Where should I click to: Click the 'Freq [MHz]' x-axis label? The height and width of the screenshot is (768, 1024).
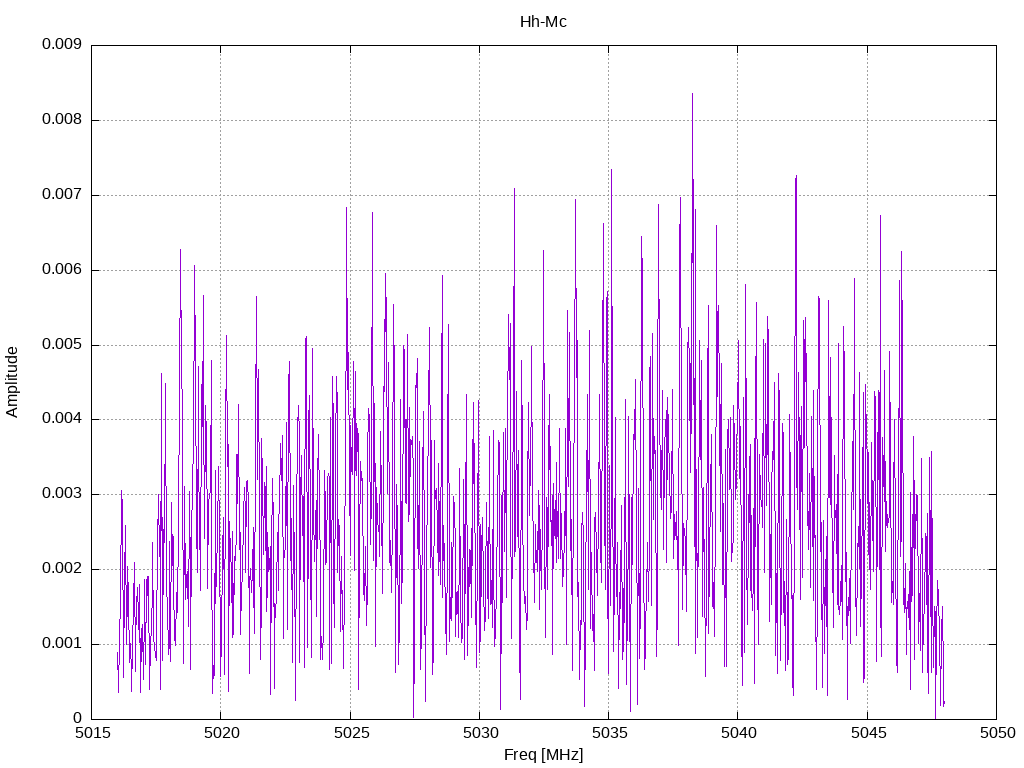pos(543,755)
